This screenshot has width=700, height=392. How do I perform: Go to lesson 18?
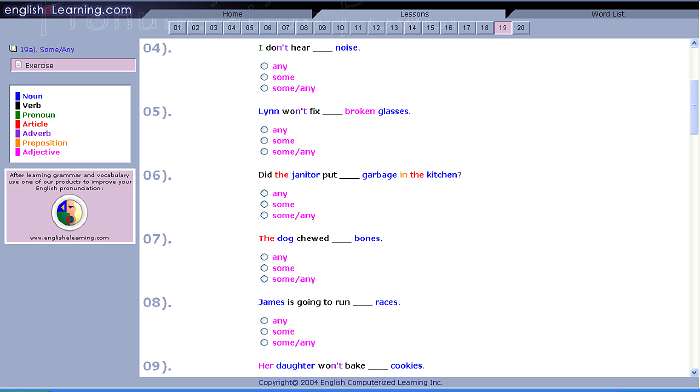tap(484, 28)
